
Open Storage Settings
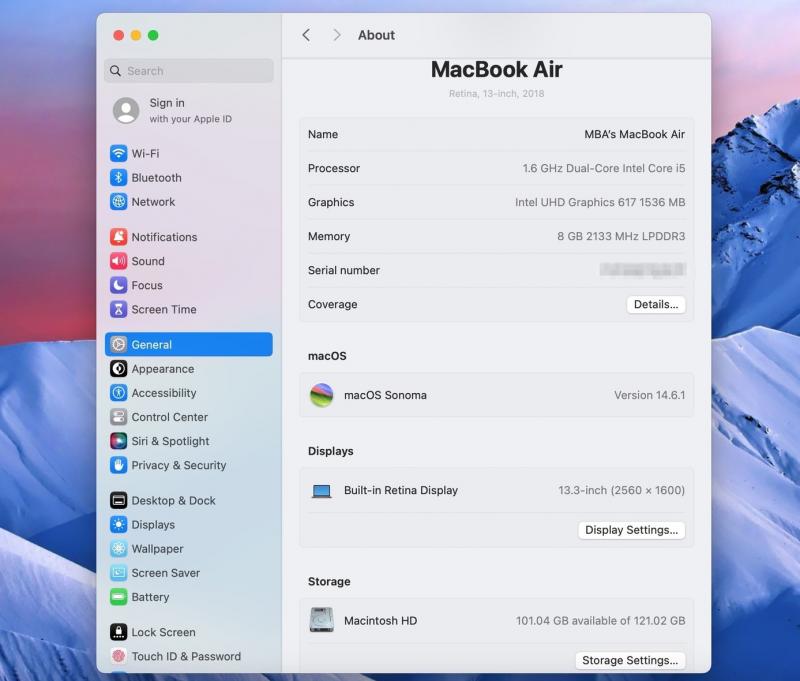(x=630, y=660)
